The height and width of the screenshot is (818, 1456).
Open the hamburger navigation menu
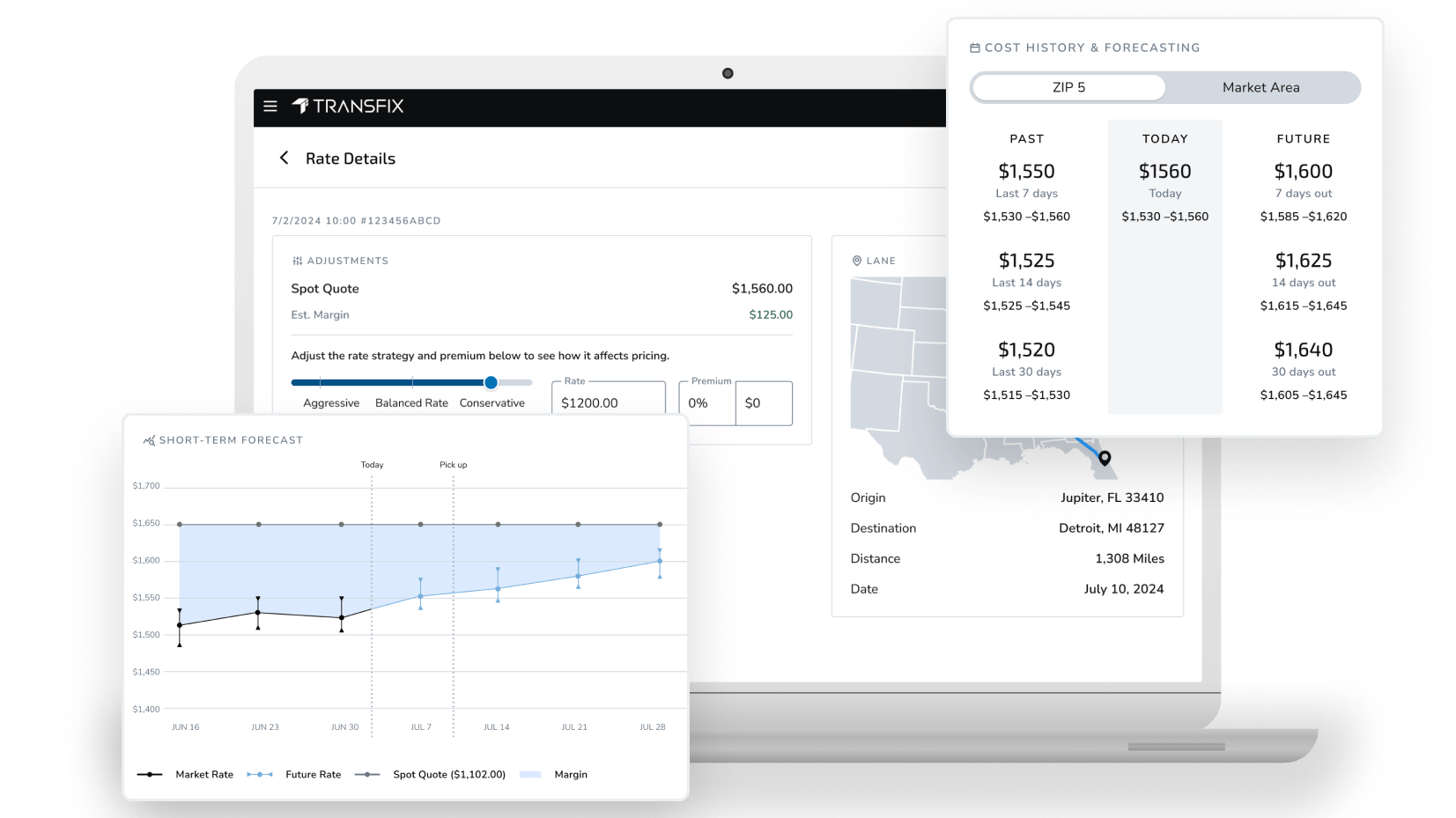click(x=270, y=106)
